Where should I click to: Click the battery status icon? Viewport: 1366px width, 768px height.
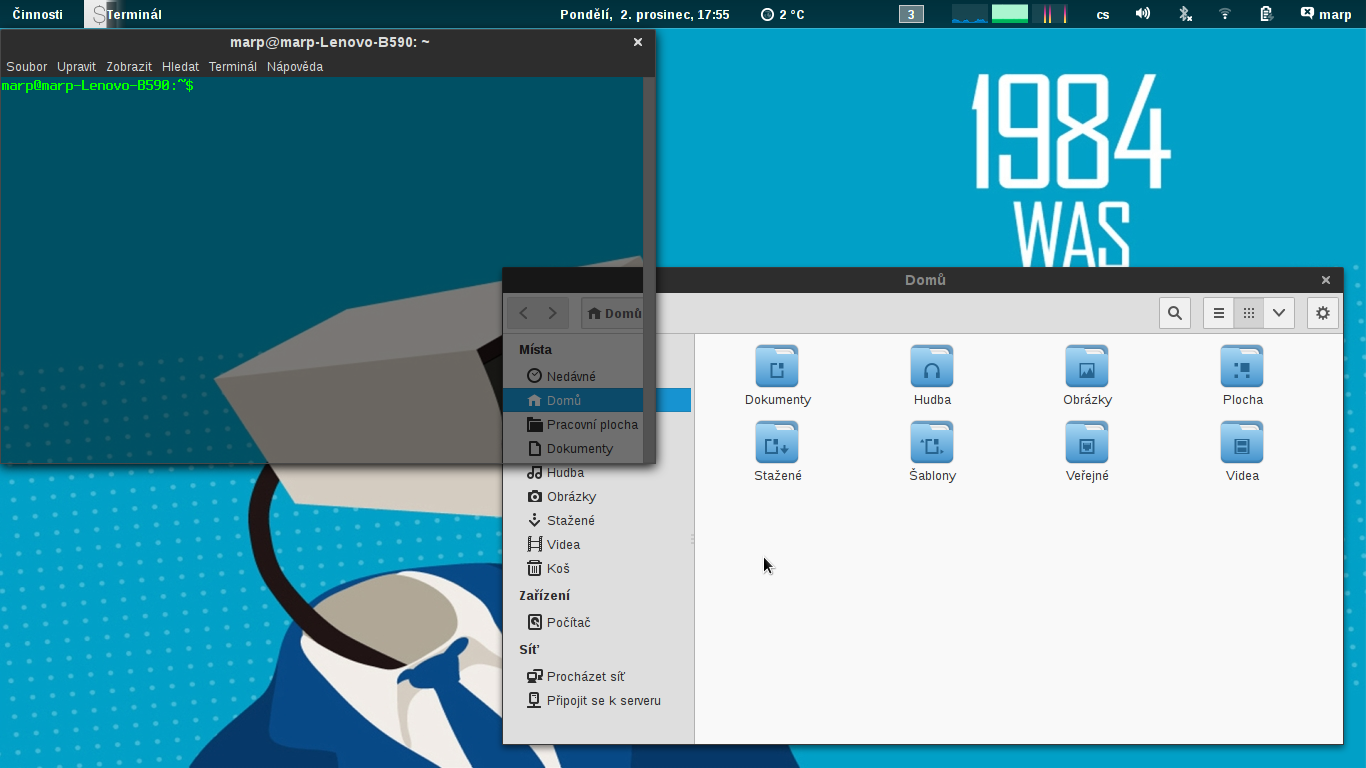click(1266, 14)
